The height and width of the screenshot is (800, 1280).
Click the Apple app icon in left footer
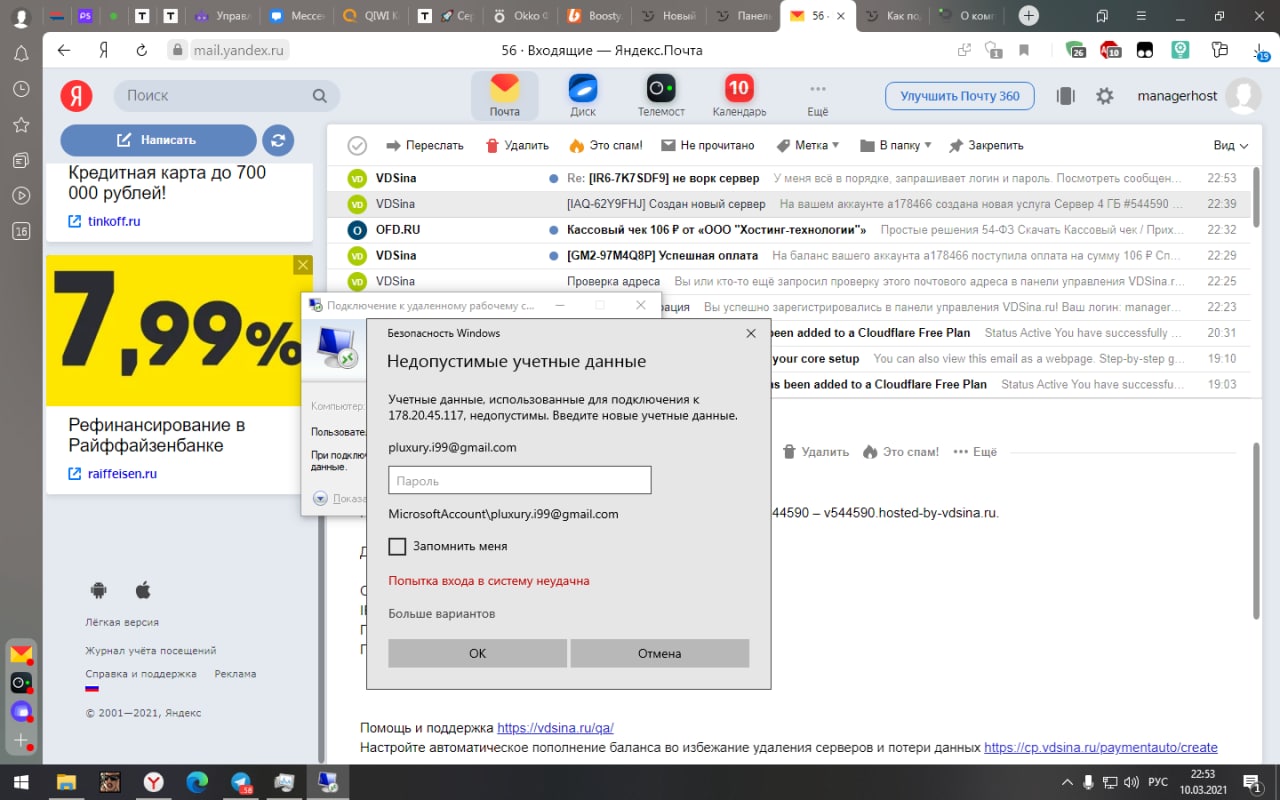pos(143,591)
